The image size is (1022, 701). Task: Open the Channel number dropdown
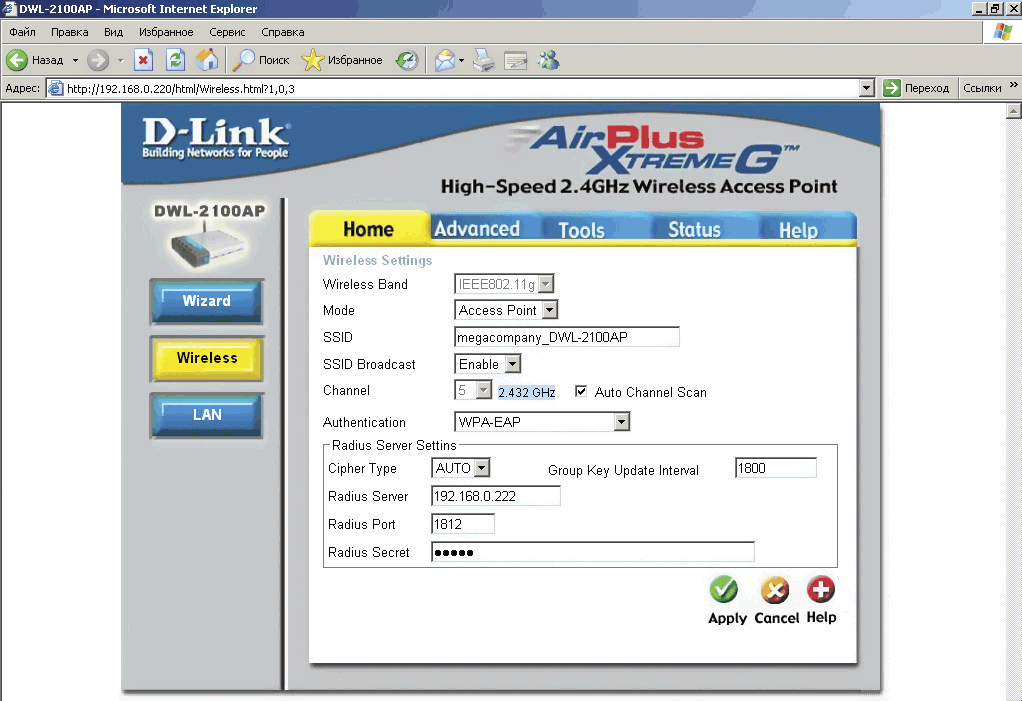point(473,390)
